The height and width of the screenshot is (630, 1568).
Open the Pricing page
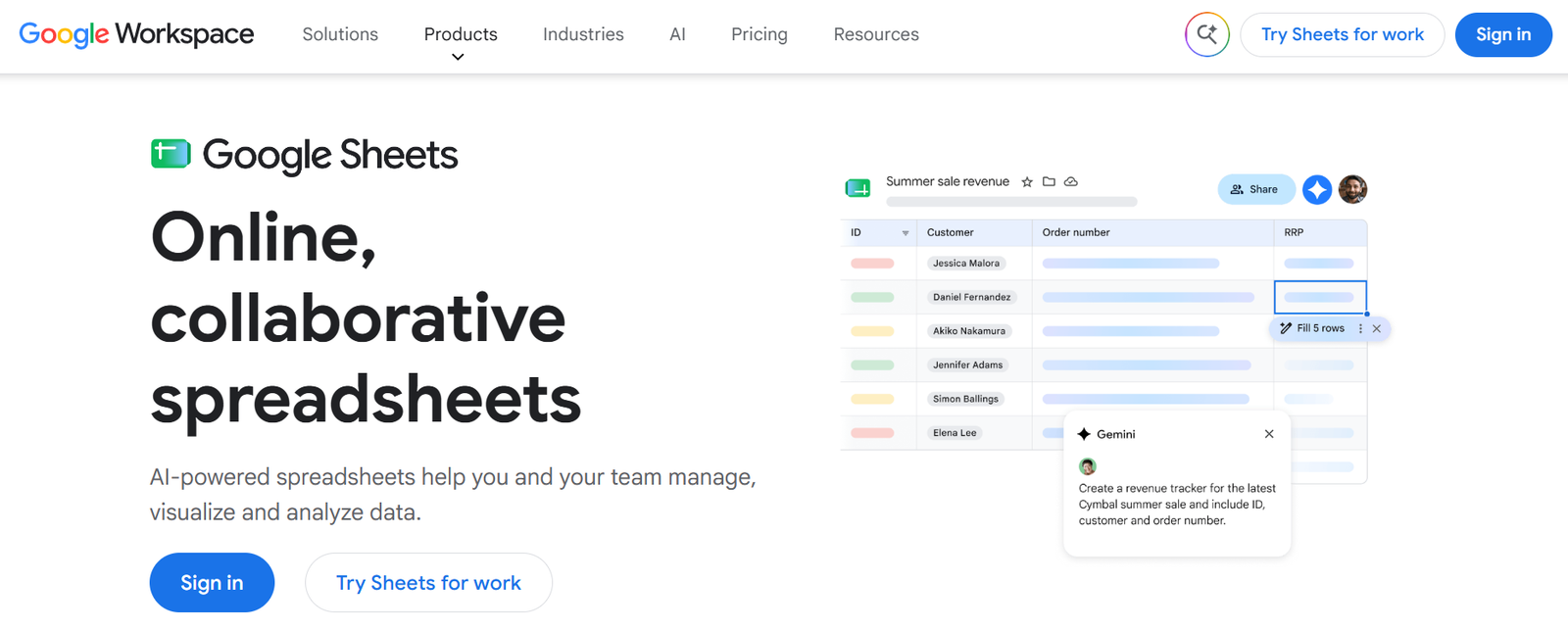759,34
